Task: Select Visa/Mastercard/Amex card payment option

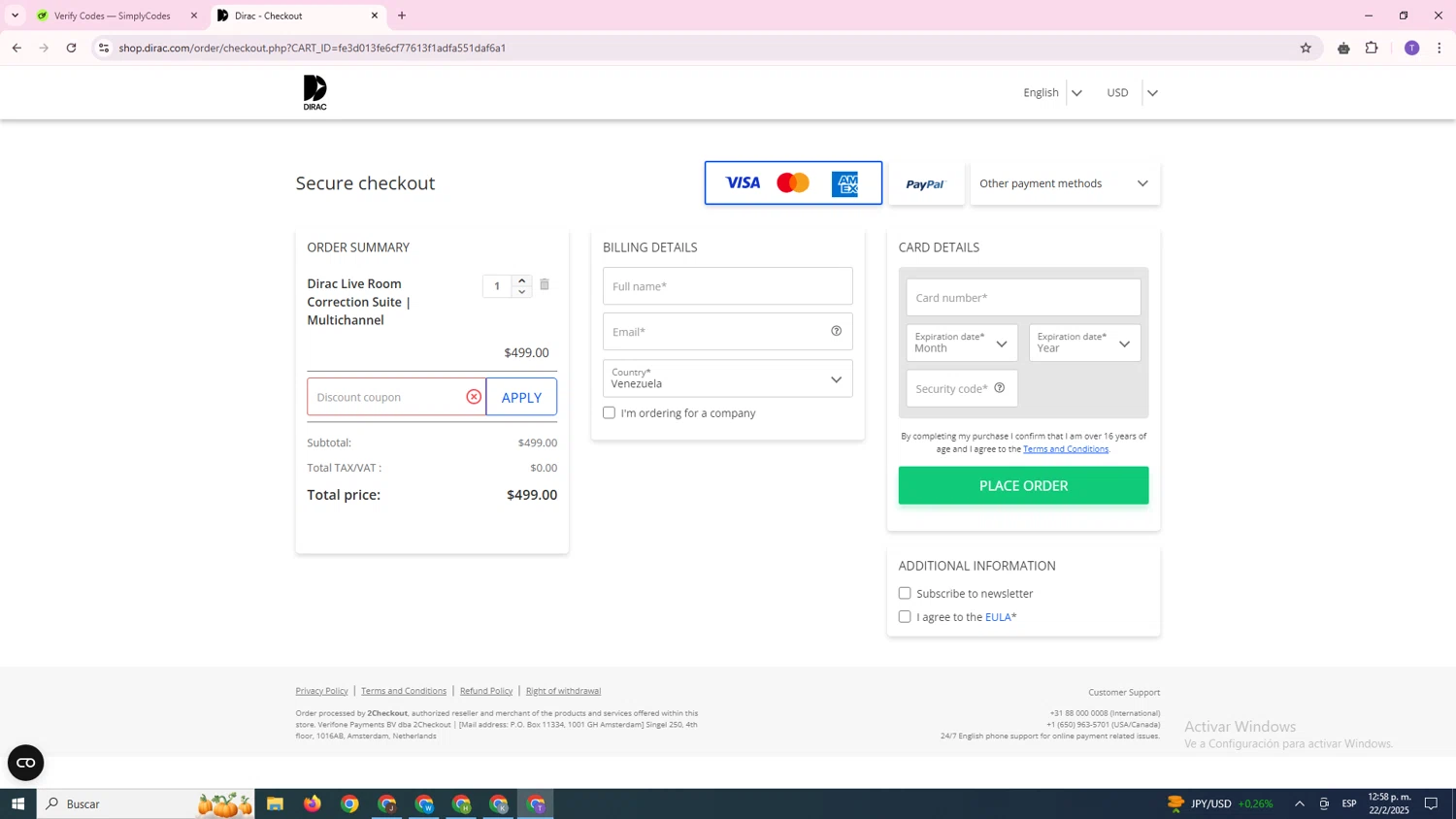Action: (793, 183)
